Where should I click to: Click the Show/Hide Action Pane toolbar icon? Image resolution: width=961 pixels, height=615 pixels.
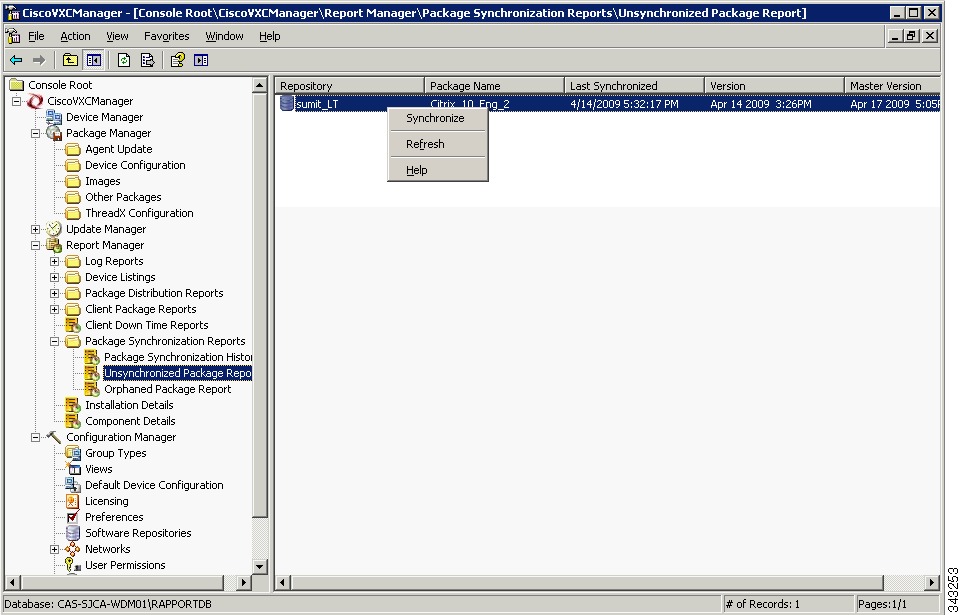201,60
